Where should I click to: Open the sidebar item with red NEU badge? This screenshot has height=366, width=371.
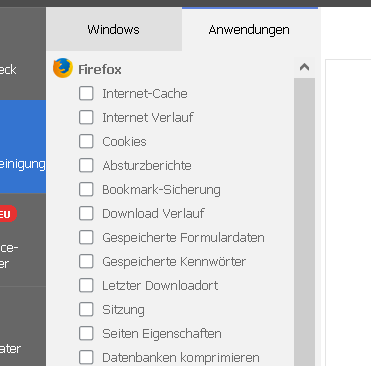(x=23, y=239)
